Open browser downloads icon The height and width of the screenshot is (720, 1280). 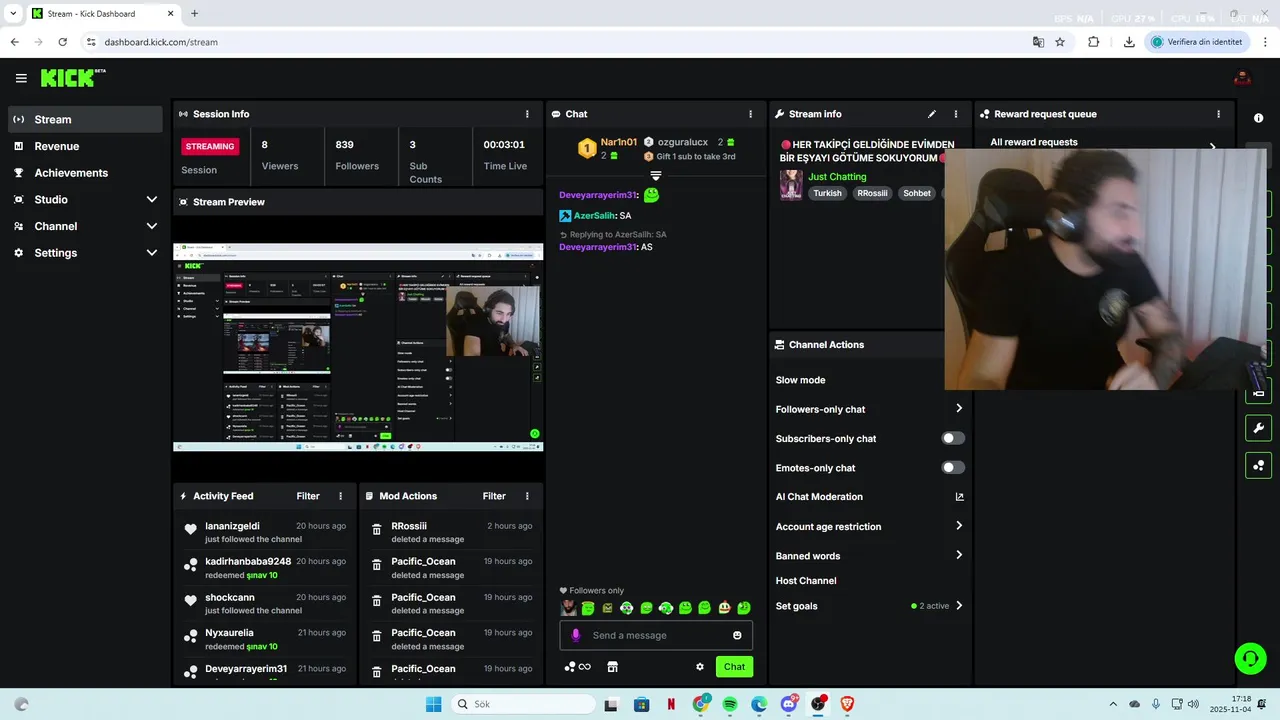tap(1129, 42)
